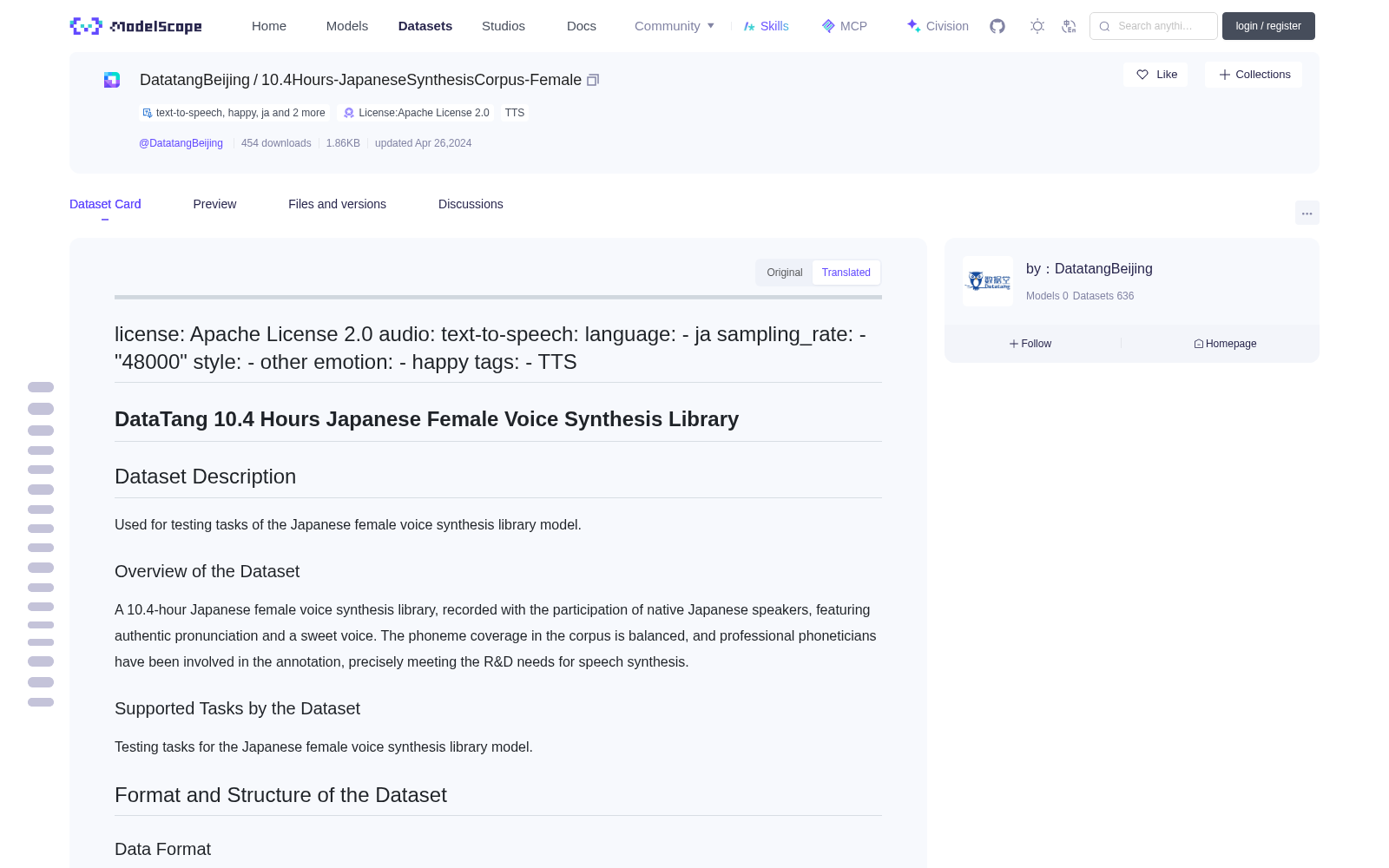The image size is (1389, 868).
Task: Click 'DataTang 10.4 Hours Japanese Female' title heading
Action: (x=426, y=419)
